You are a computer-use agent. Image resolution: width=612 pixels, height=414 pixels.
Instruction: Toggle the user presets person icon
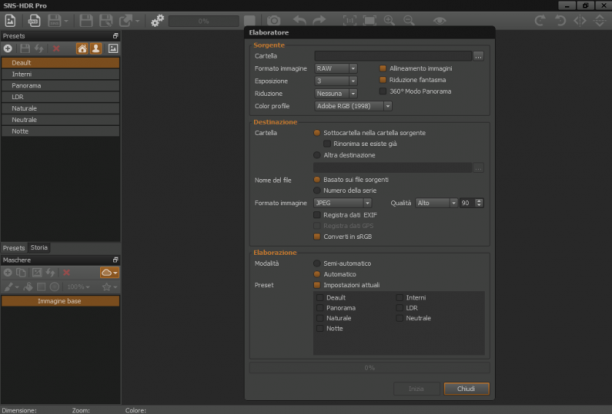(x=96, y=48)
